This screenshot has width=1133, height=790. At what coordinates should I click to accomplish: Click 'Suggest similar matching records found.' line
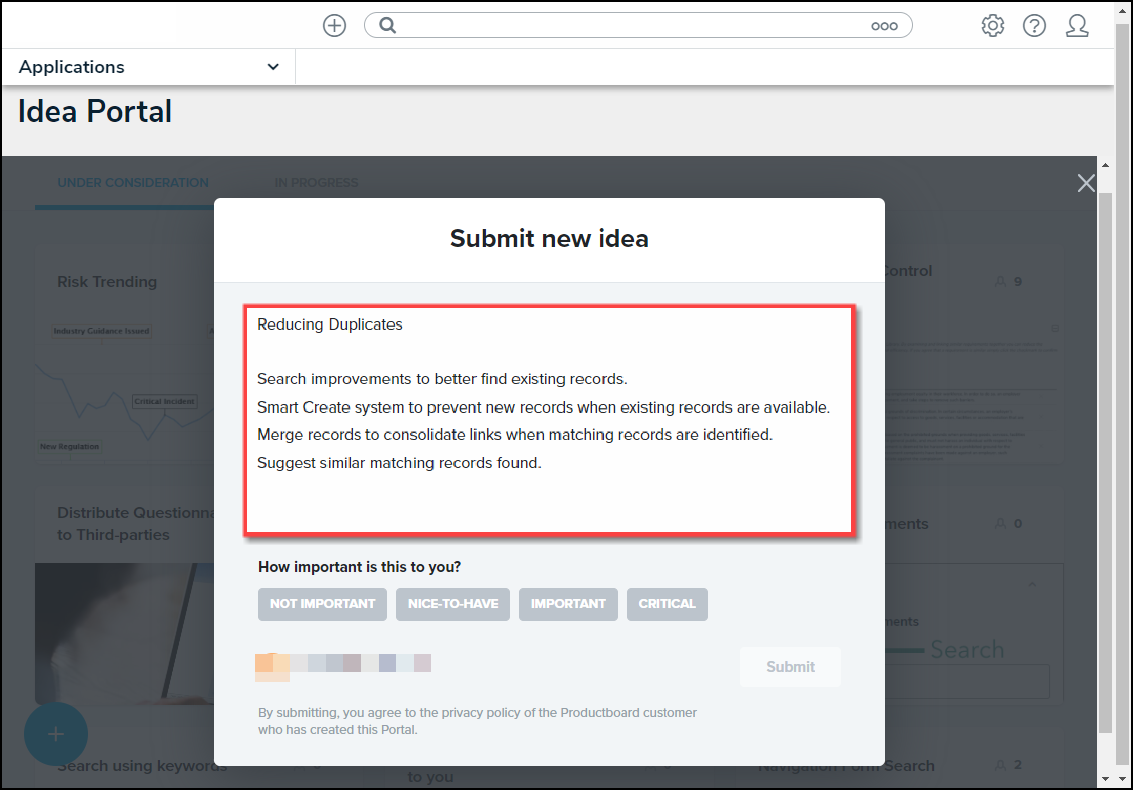399,463
